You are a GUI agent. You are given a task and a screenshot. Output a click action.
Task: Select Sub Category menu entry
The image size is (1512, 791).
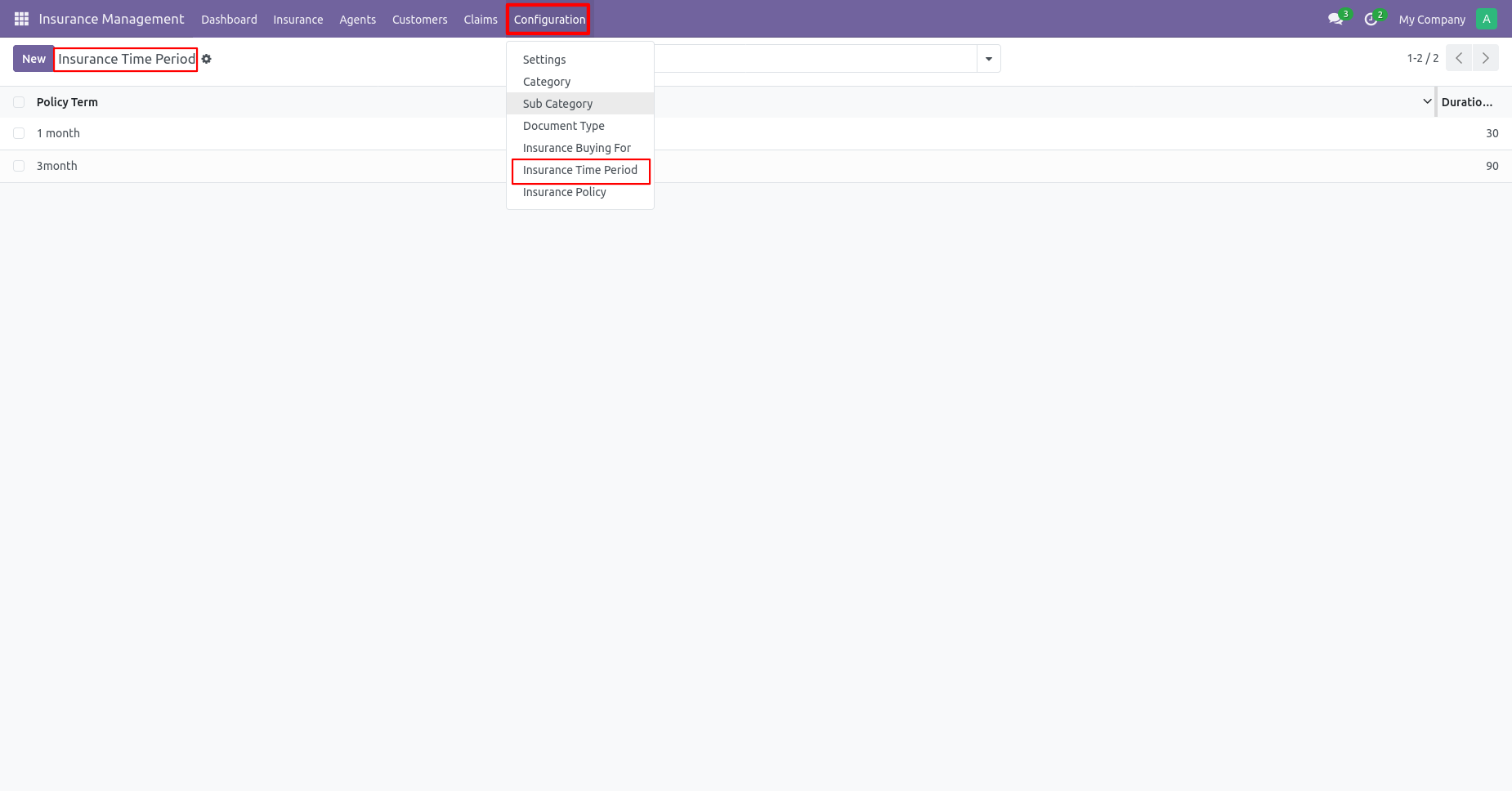[580, 104]
